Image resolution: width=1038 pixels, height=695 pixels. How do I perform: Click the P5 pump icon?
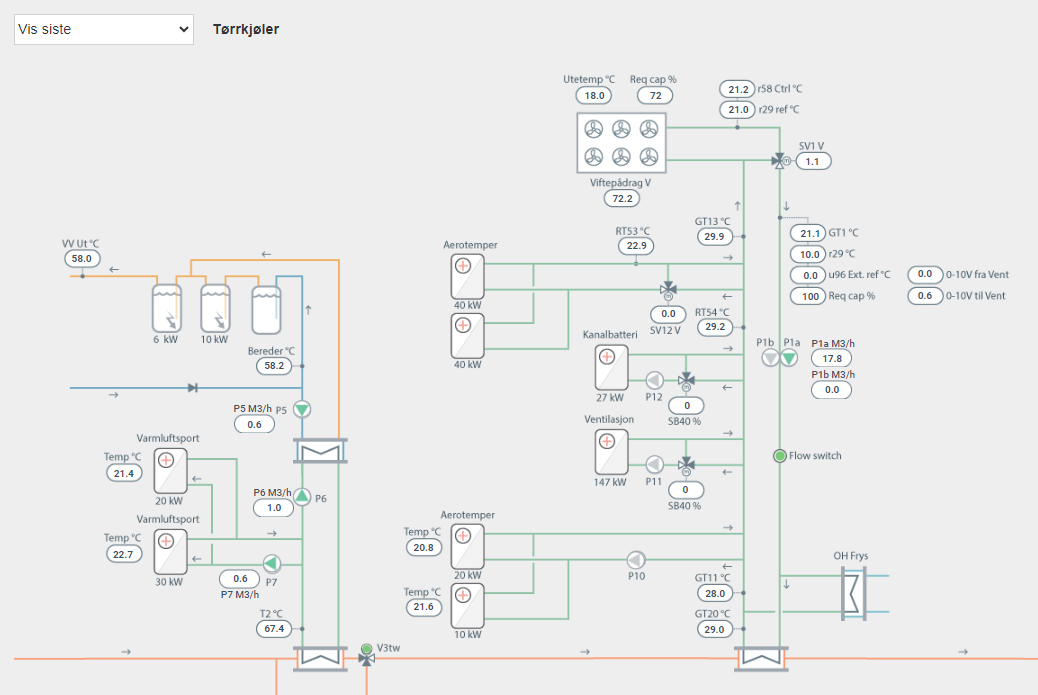click(x=302, y=409)
